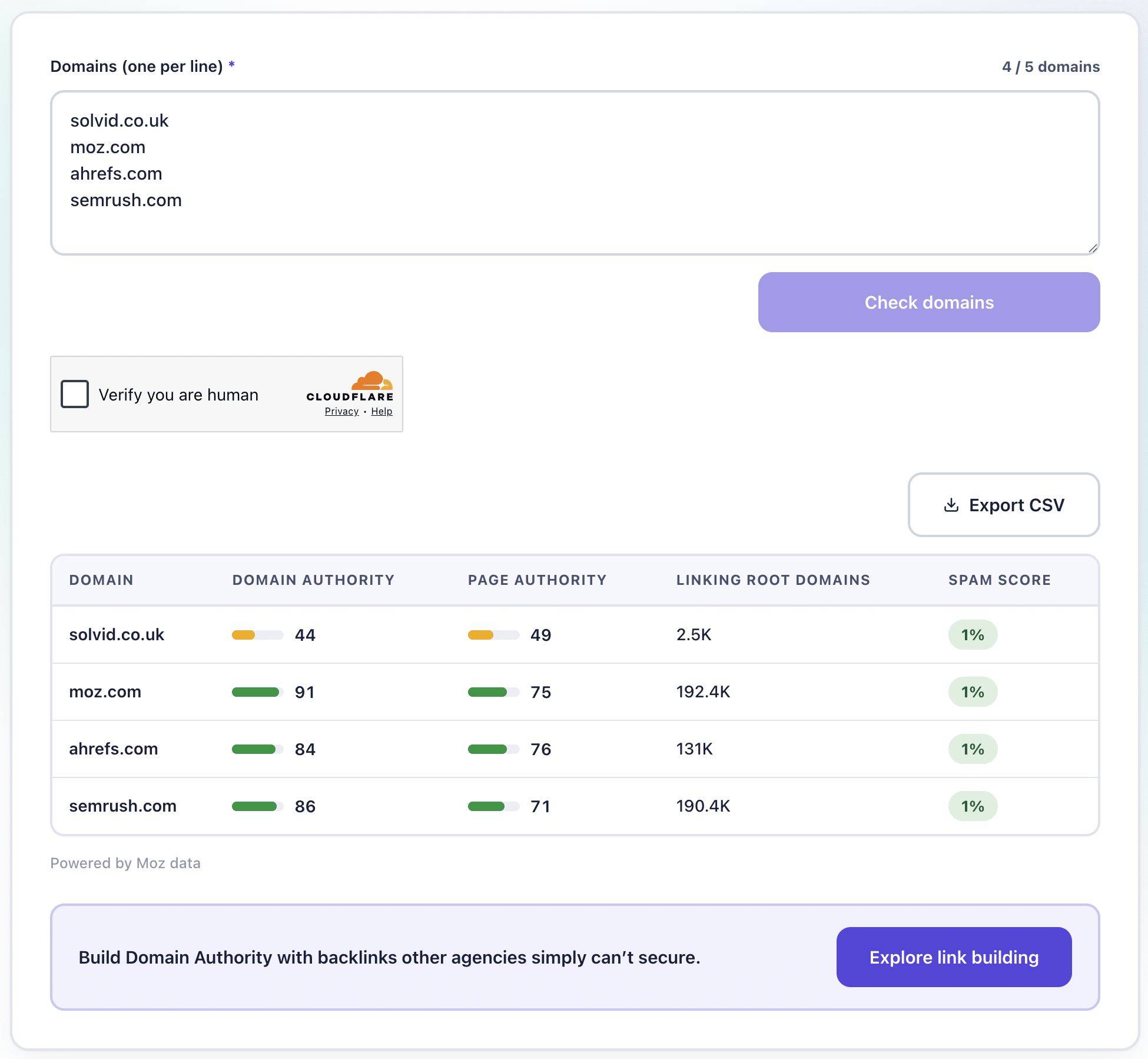Click the textarea resize handle corner
The height and width of the screenshot is (1059, 1148).
tap(1092, 248)
